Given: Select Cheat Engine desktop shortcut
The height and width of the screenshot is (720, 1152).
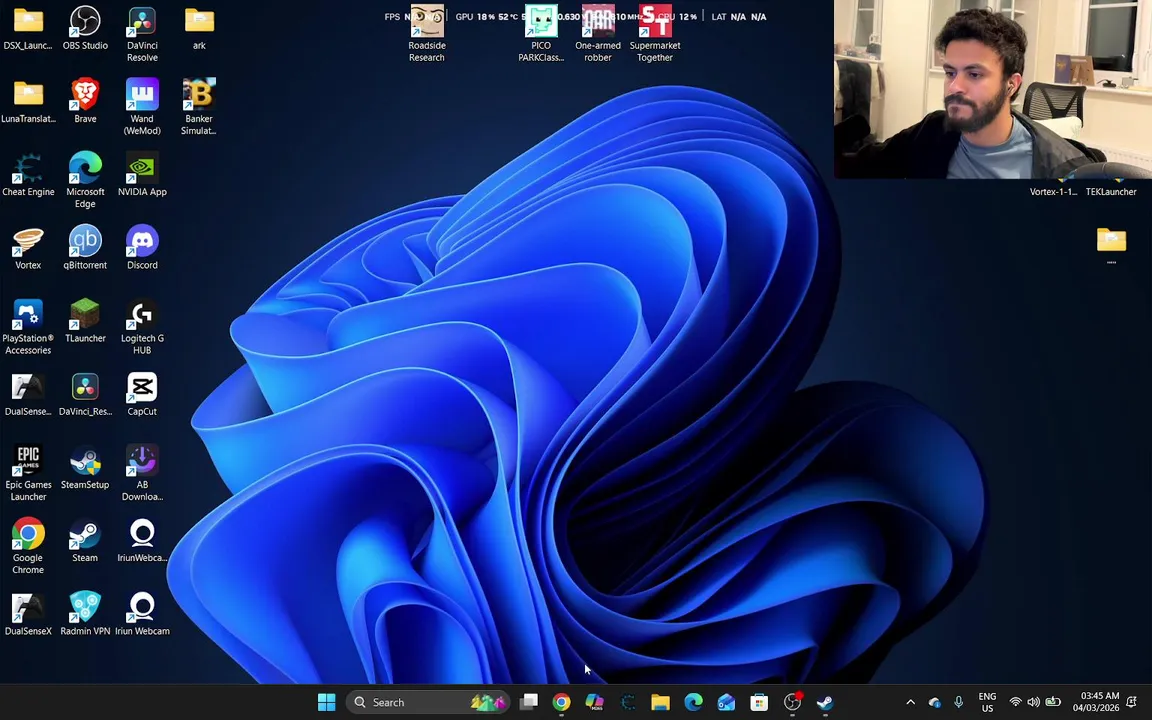Looking at the screenshot, I should (x=28, y=175).
